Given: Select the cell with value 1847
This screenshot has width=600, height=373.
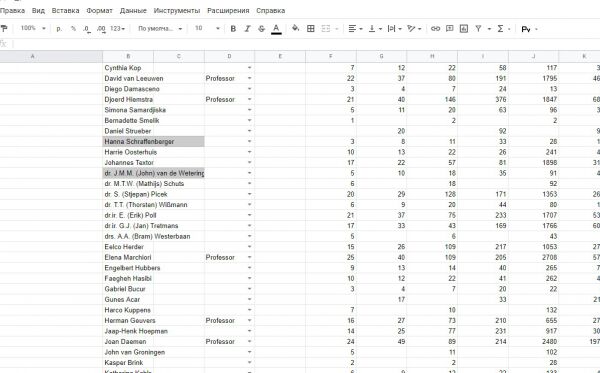Looking at the screenshot, I should pyautogui.click(x=533, y=99).
